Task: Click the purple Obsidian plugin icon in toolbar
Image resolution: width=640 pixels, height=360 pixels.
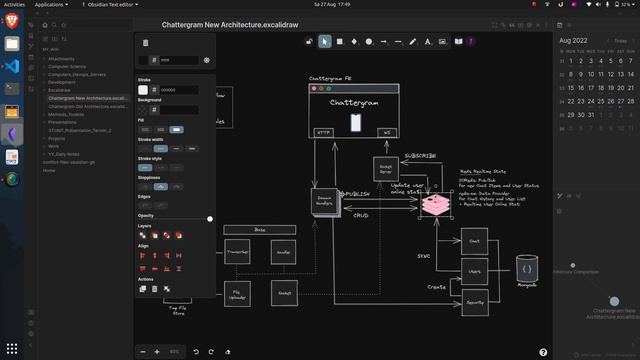Action: (x=471, y=42)
